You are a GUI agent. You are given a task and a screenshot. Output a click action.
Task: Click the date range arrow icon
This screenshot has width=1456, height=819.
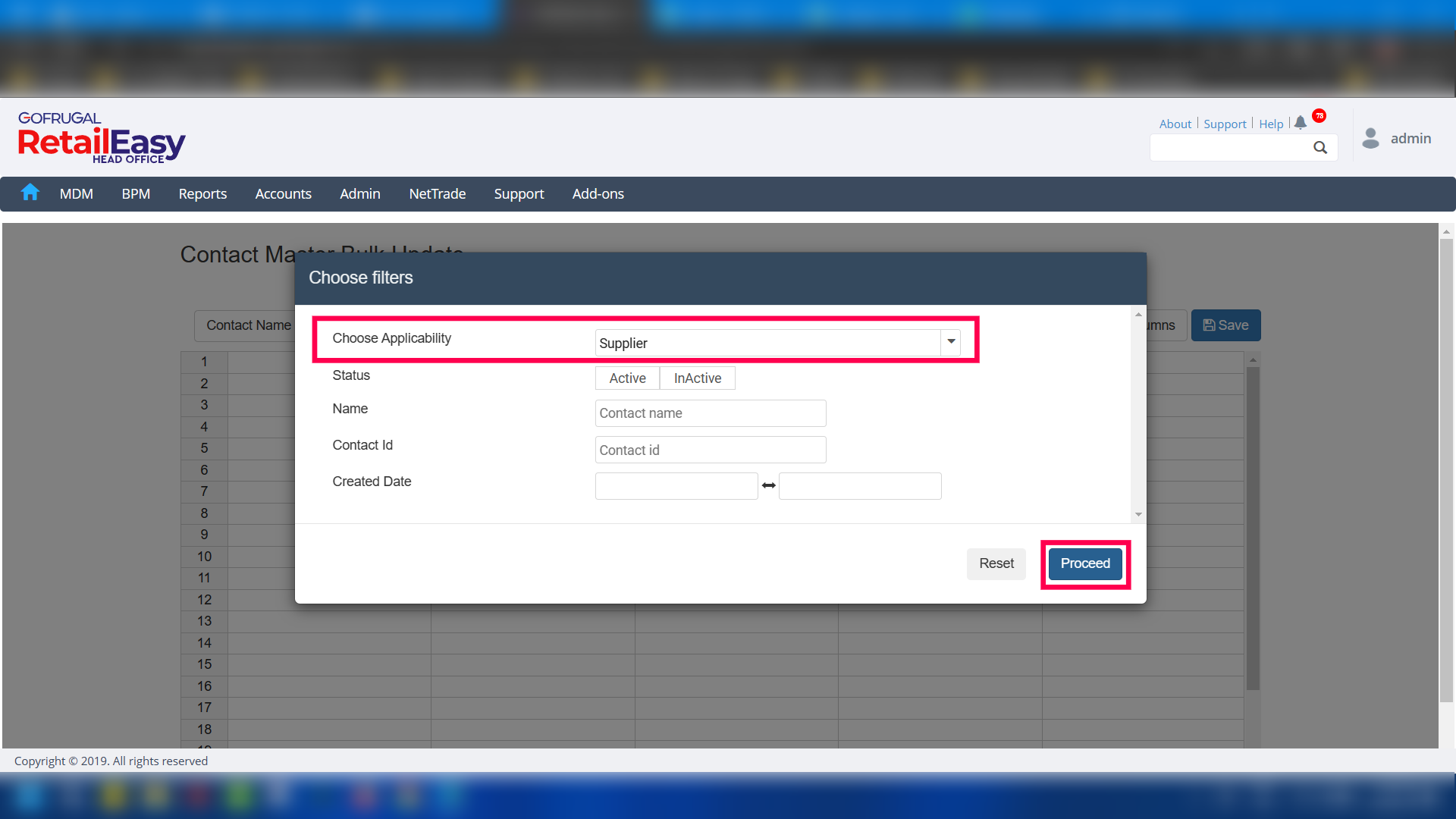[768, 485]
